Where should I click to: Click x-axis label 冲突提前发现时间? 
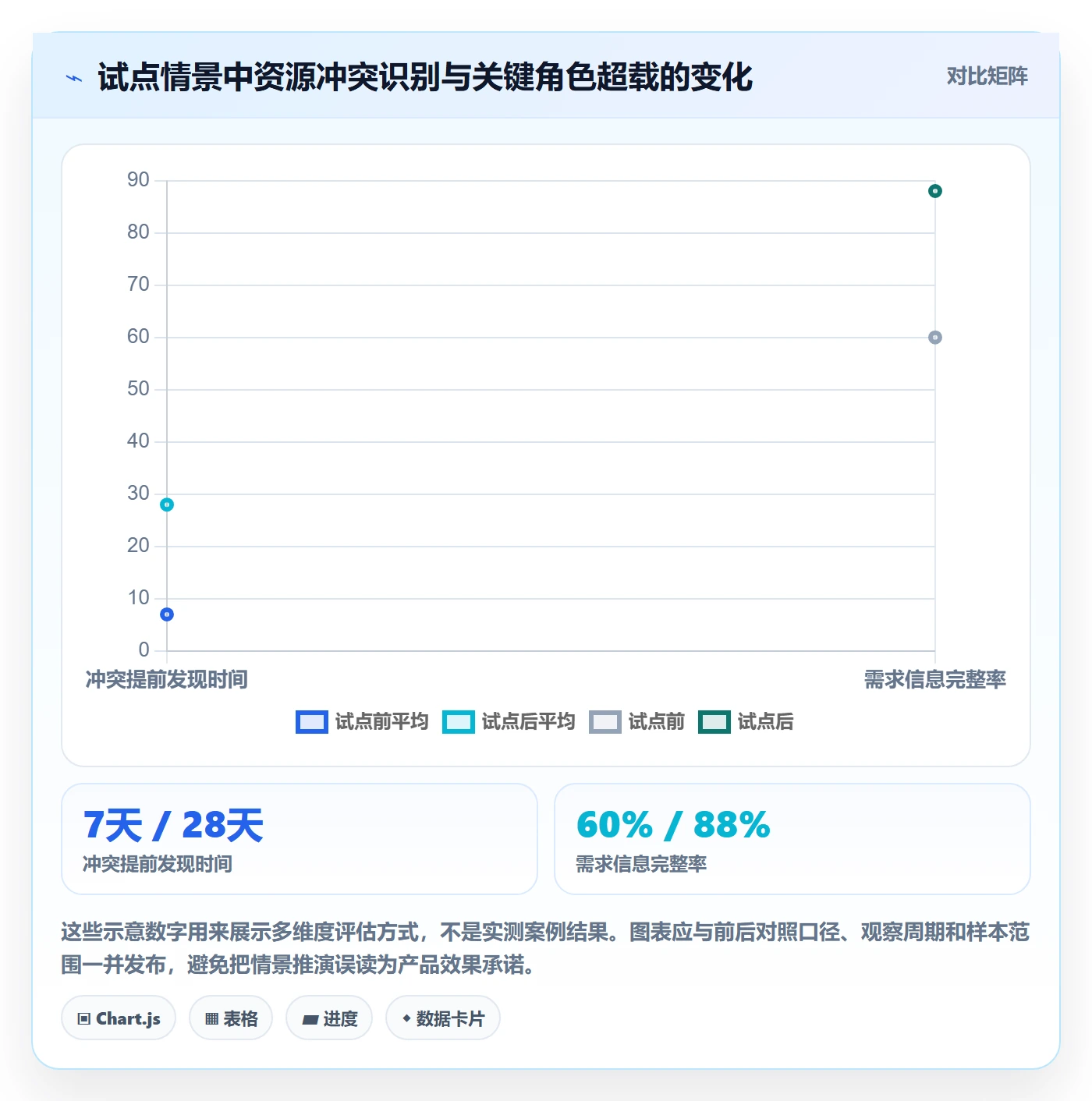(167, 680)
